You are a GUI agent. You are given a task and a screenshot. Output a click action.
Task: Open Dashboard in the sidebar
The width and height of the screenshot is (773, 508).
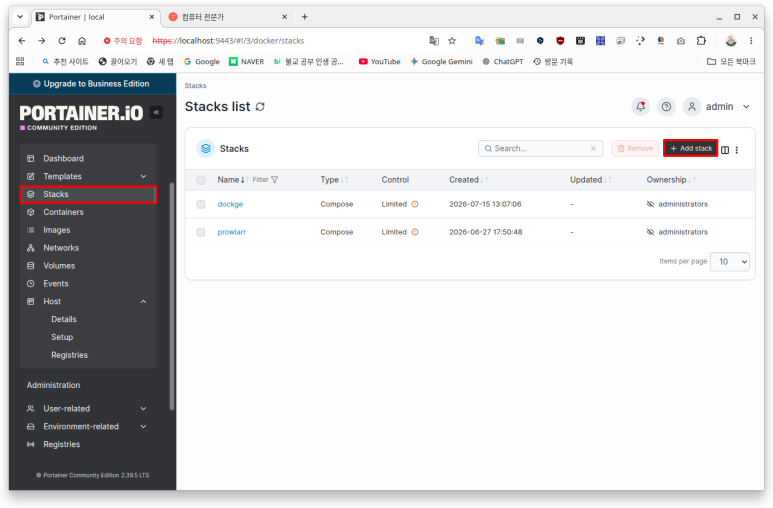[88, 158]
